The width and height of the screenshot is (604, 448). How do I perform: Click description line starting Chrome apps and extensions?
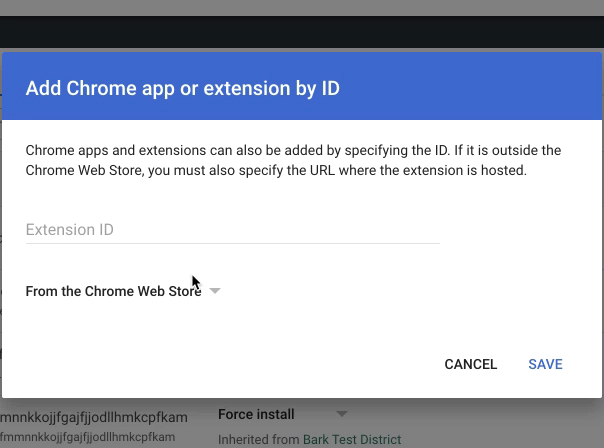[293, 150]
